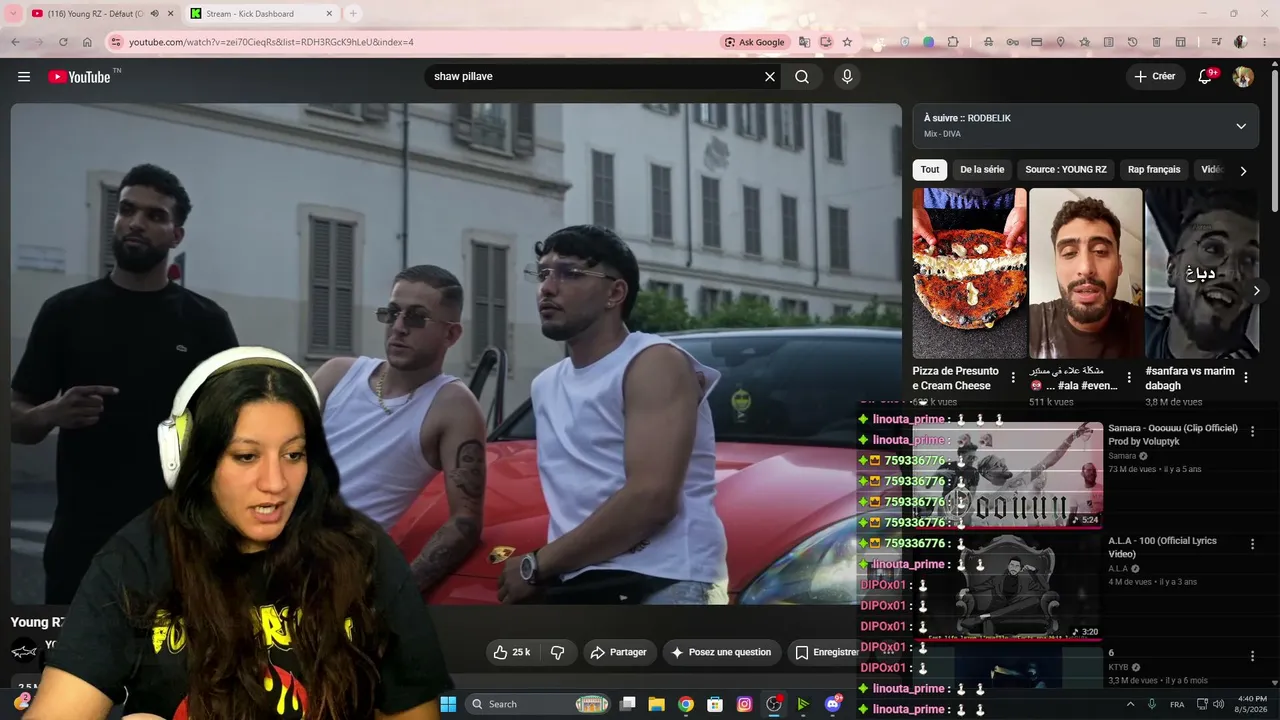The width and height of the screenshot is (1280, 720).
Task: Expand the RODBELIK up-next mix panel
Action: [x=1241, y=126]
